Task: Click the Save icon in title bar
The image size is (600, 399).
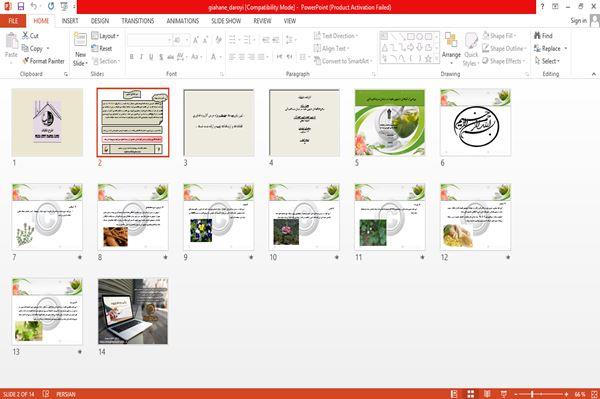Action: click(21, 6)
